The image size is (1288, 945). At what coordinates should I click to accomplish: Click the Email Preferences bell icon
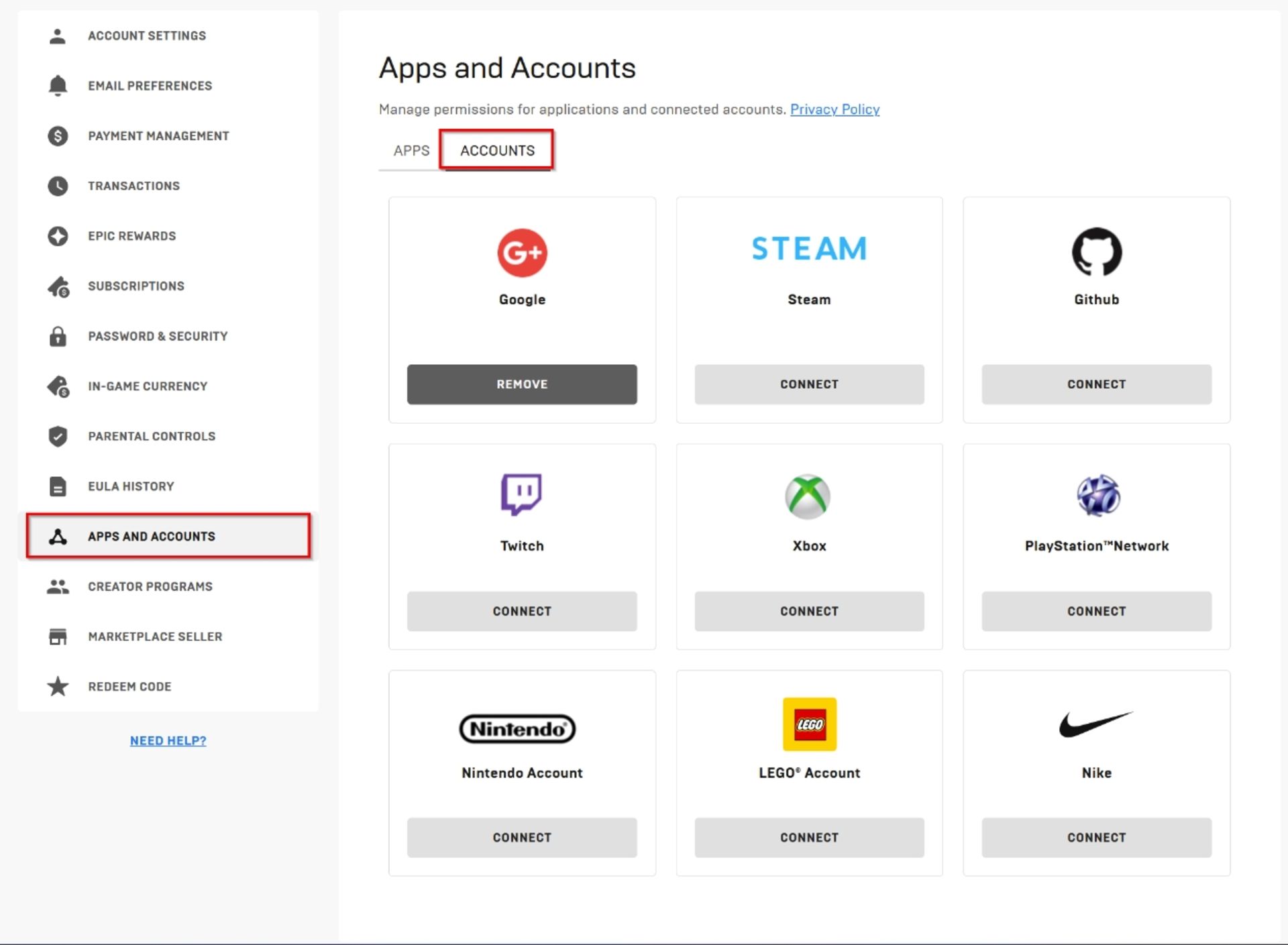(58, 86)
